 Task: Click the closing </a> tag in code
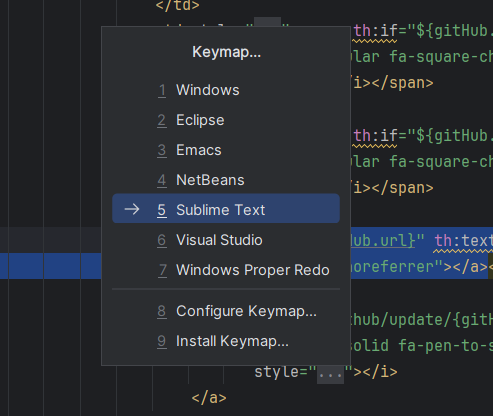click(x=209, y=398)
